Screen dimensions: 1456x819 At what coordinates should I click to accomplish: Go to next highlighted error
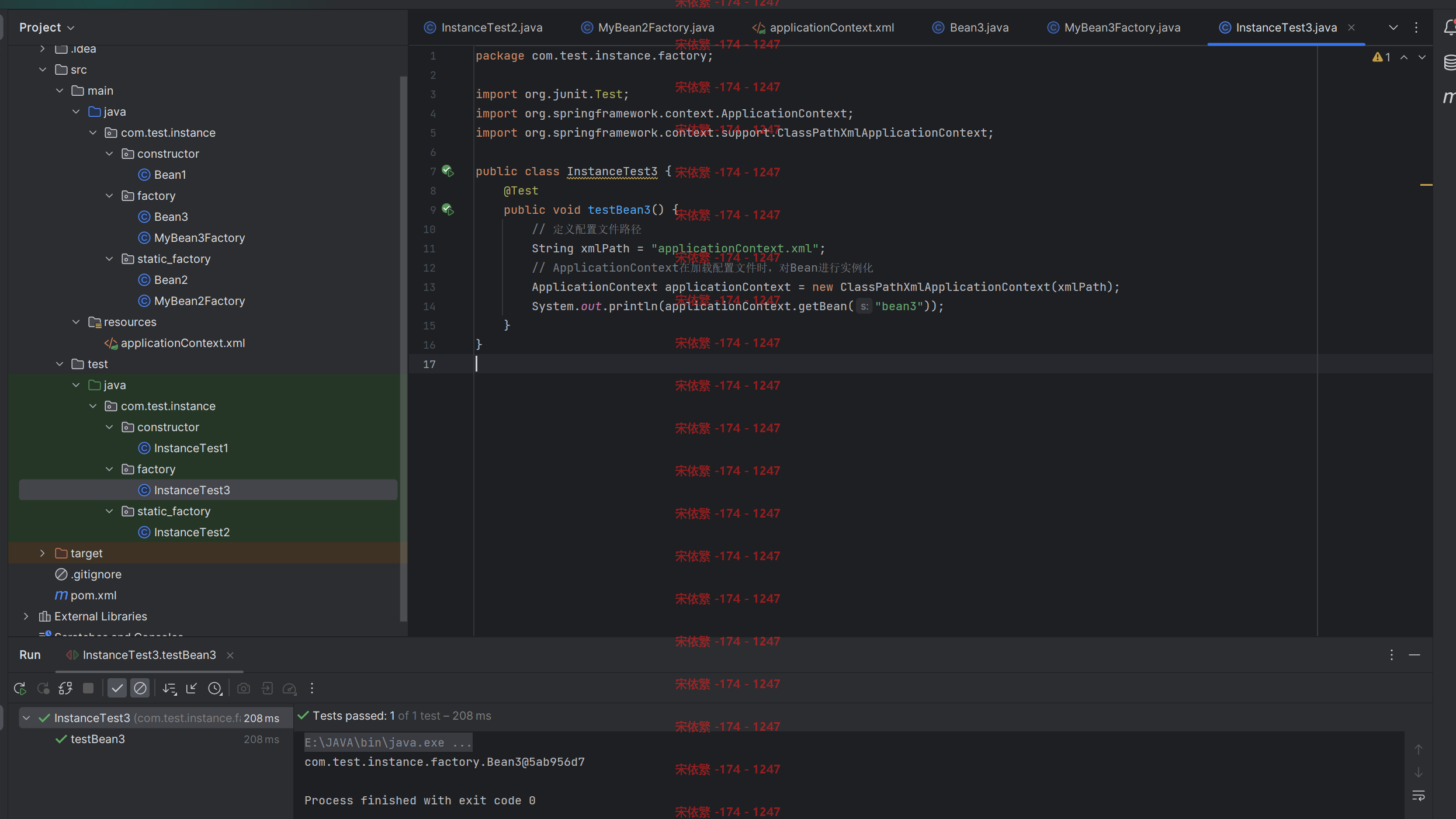(x=1422, y=57)
